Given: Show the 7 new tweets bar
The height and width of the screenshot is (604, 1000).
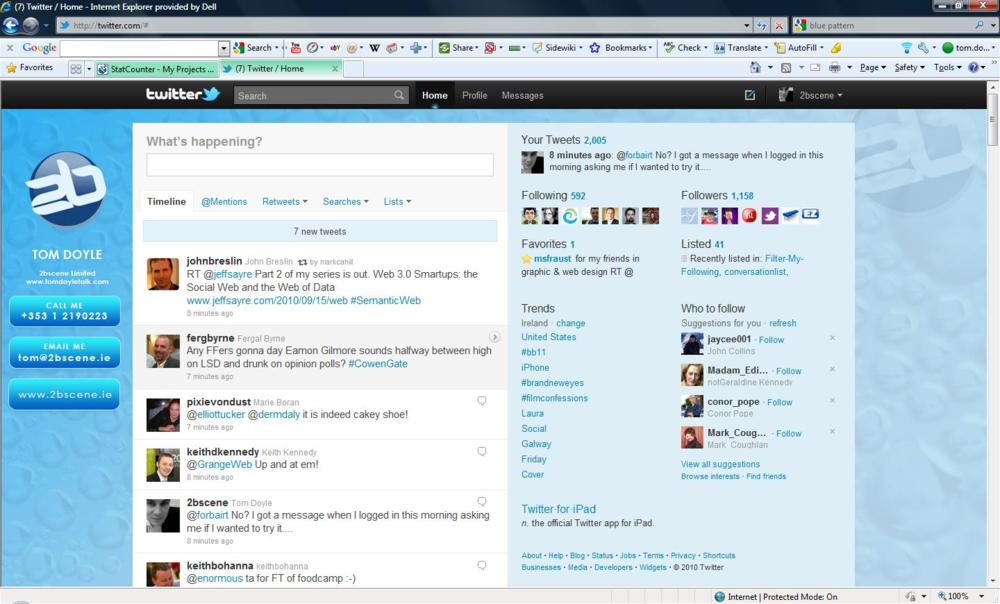Looking at the screenshot, I should (320, 232).
